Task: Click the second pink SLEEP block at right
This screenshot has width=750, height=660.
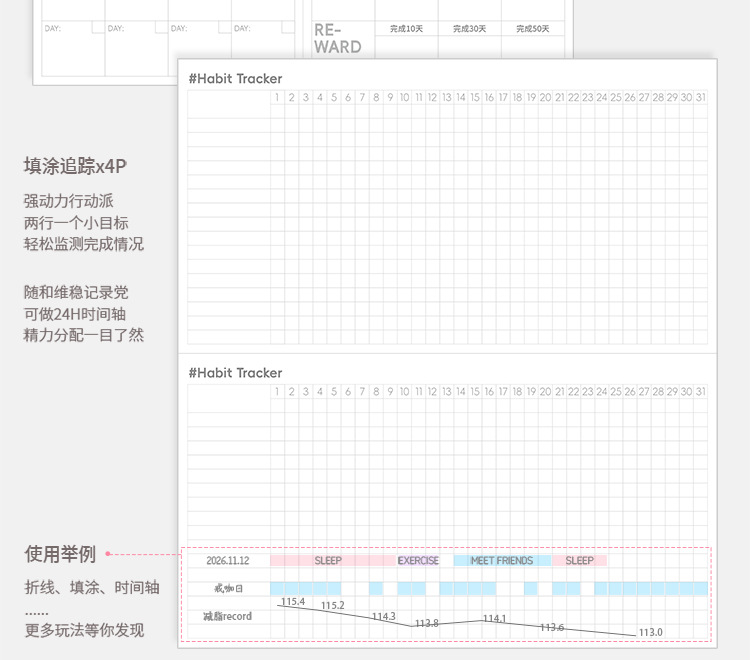Action: click(580, 561)
